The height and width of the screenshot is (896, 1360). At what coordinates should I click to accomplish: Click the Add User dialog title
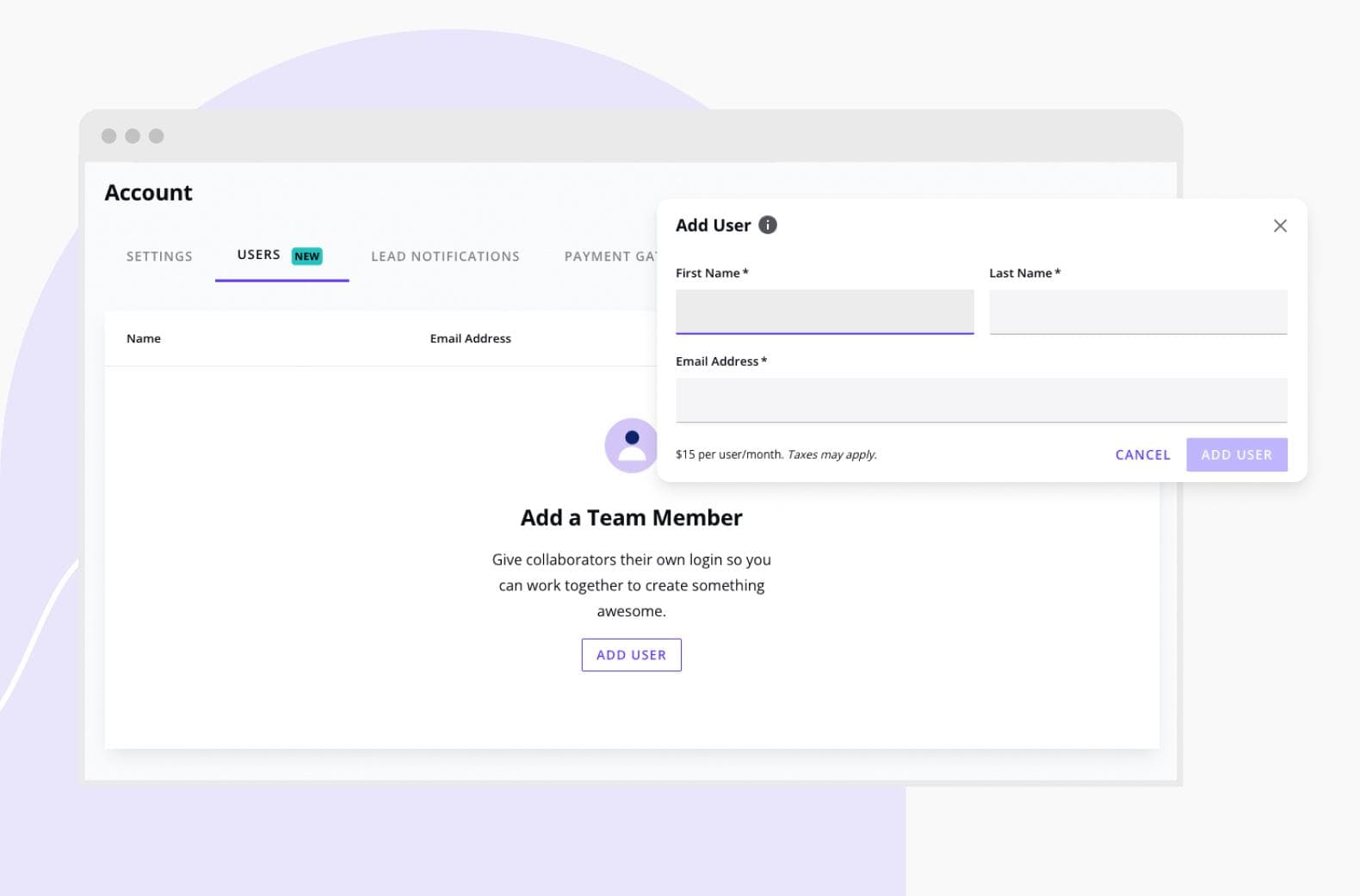click(x=713, y=226)
